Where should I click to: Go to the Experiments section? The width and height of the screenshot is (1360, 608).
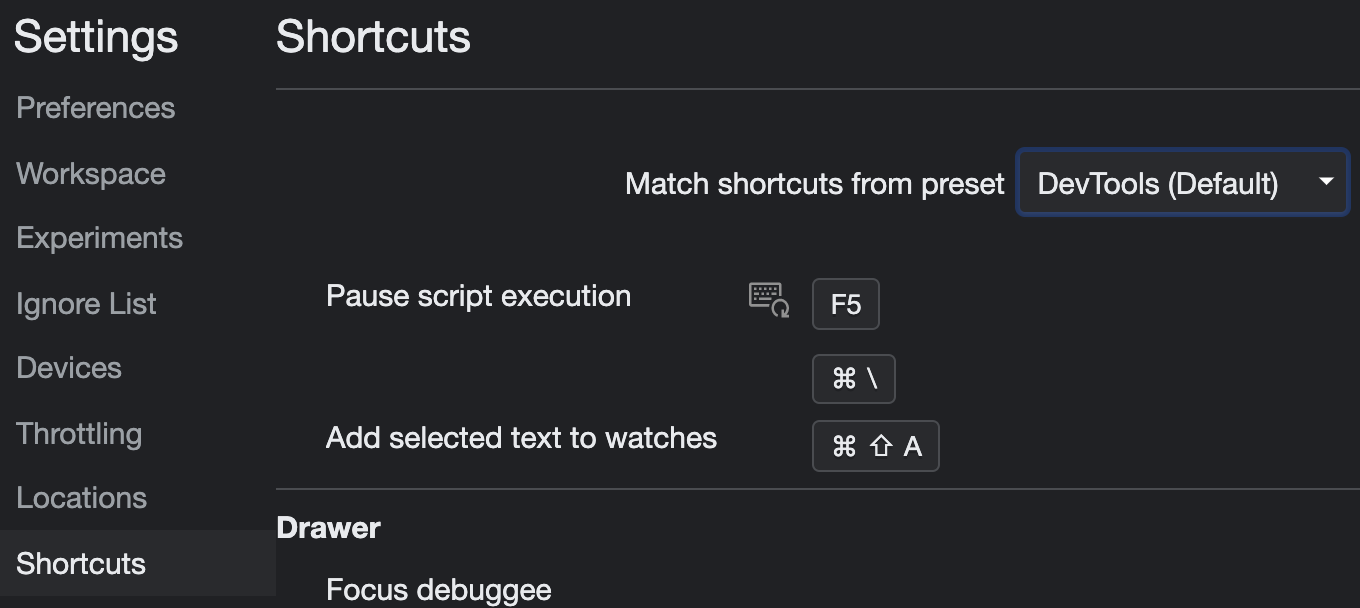[x=100, y=238]
